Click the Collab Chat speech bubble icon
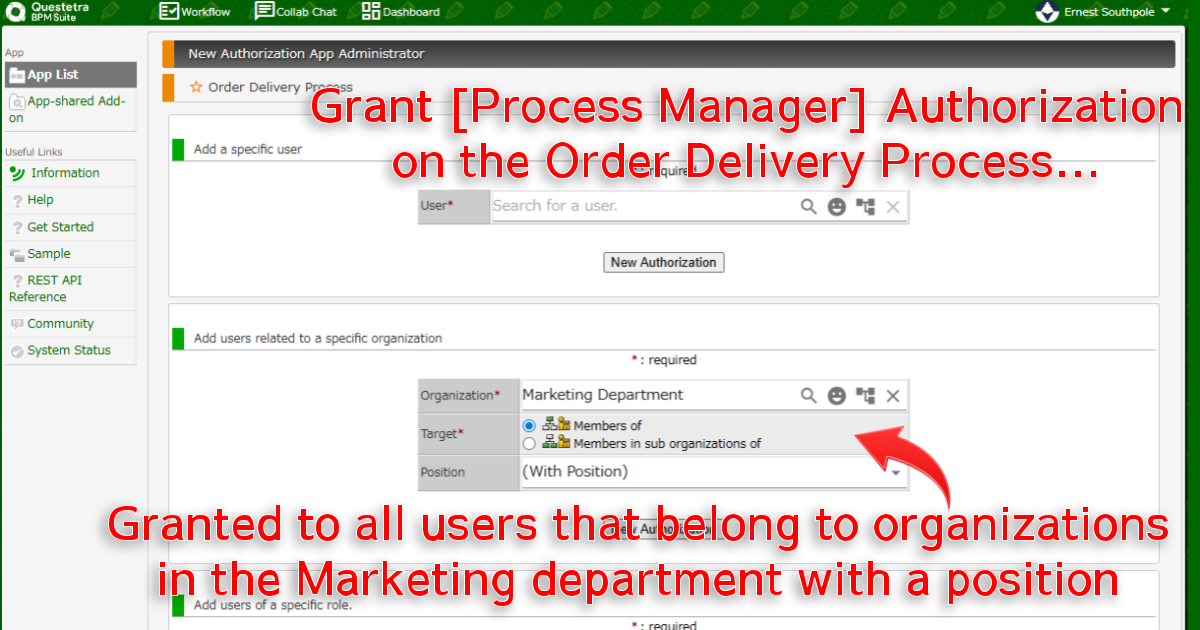The image size is (1200, 630). (264, 12)
